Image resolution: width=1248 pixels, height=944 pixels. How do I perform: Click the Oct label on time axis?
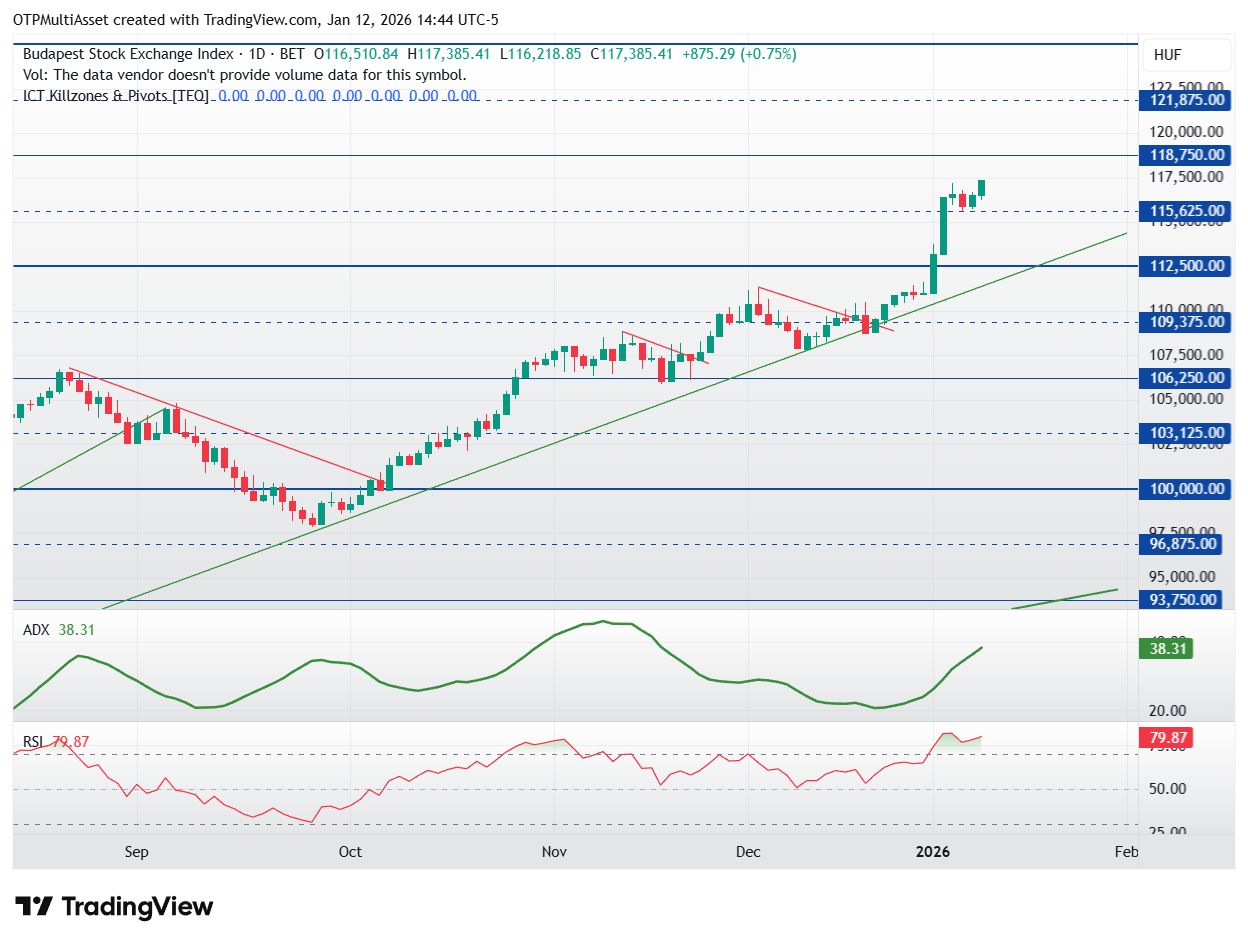tap(350, 852)
